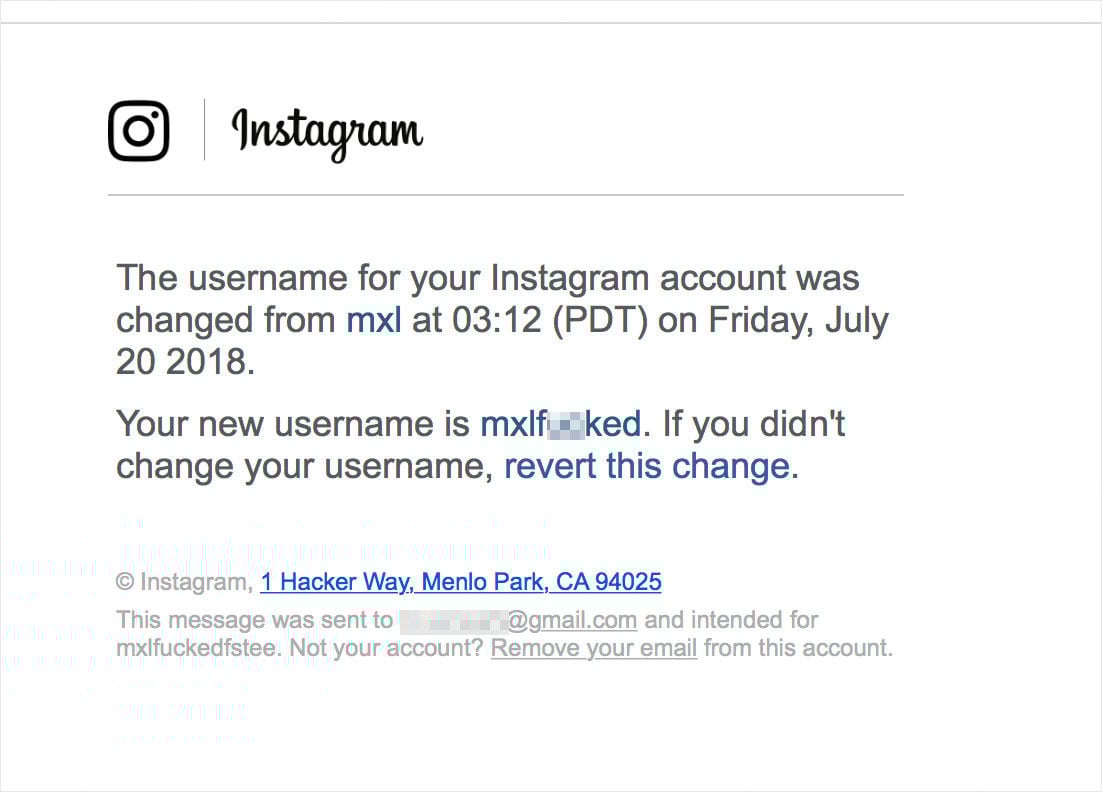Click the "This message was sent to" text
1102x792 pixels.
[254, 620]
